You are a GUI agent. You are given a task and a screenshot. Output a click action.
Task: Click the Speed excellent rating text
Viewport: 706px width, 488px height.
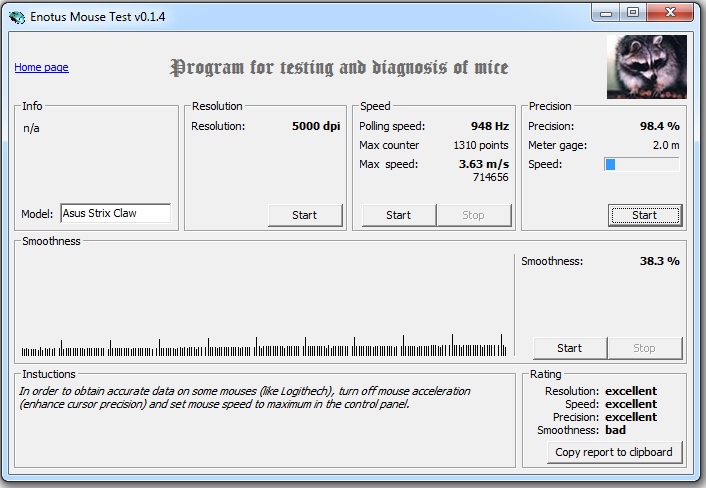point(631,404)
